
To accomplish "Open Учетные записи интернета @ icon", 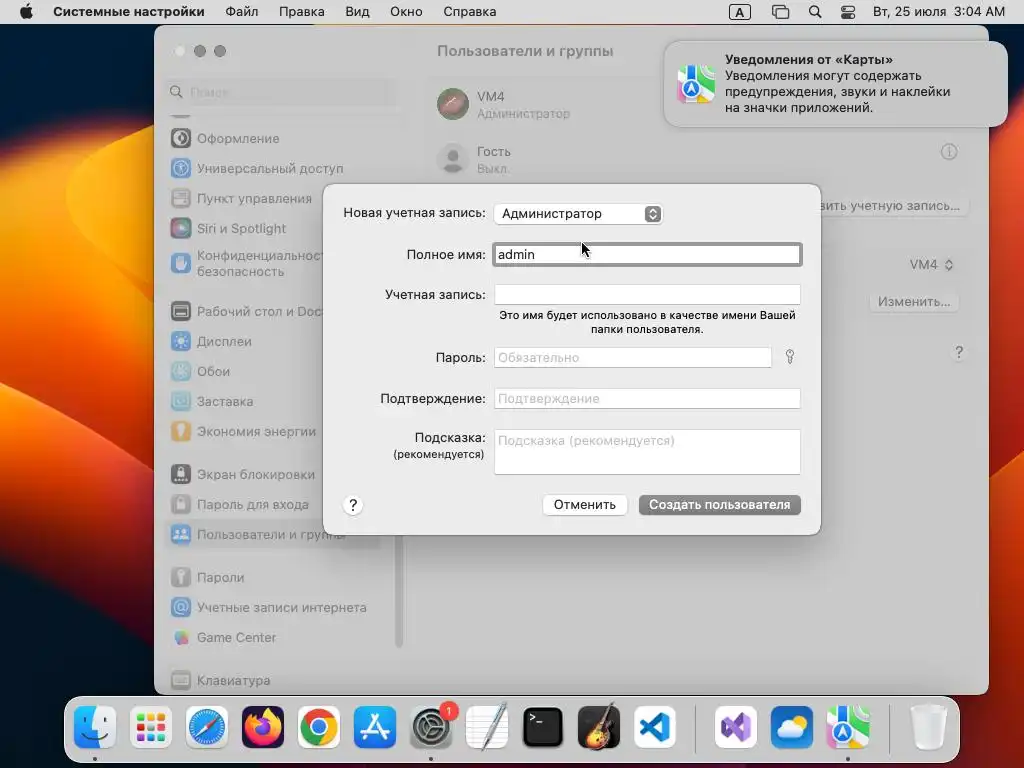I will click(181, 608).
